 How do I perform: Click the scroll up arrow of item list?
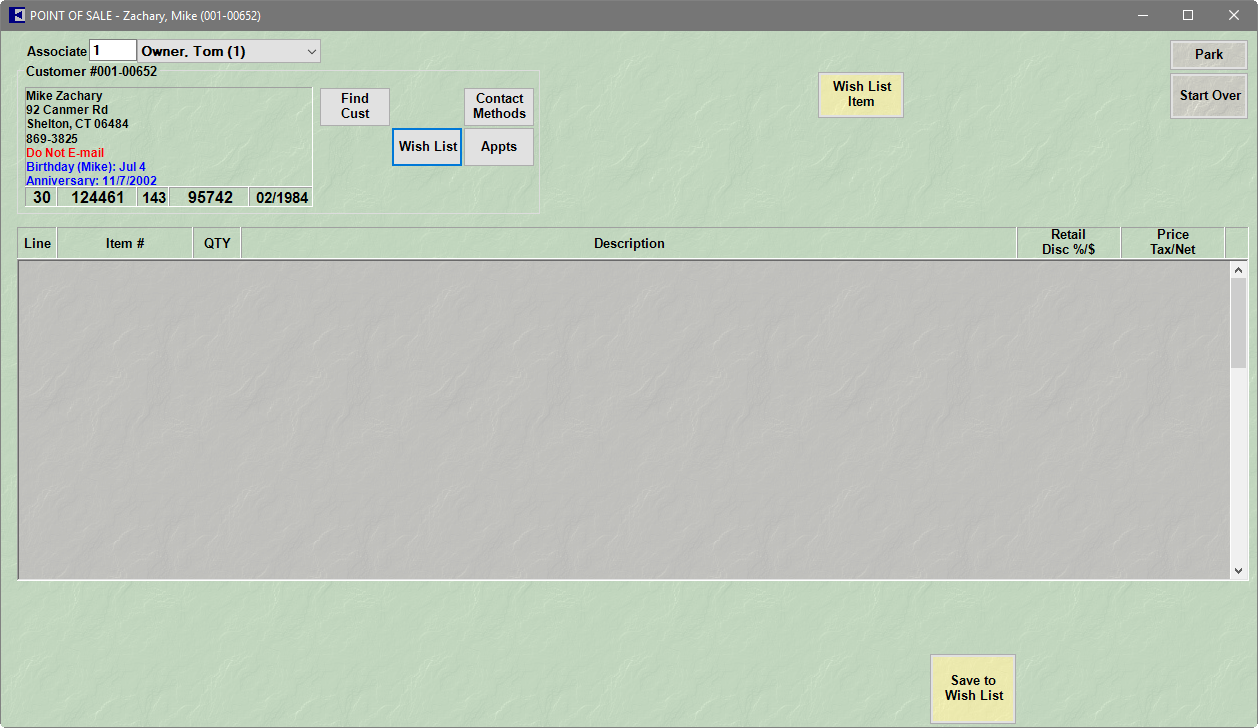click(1238, 270)
